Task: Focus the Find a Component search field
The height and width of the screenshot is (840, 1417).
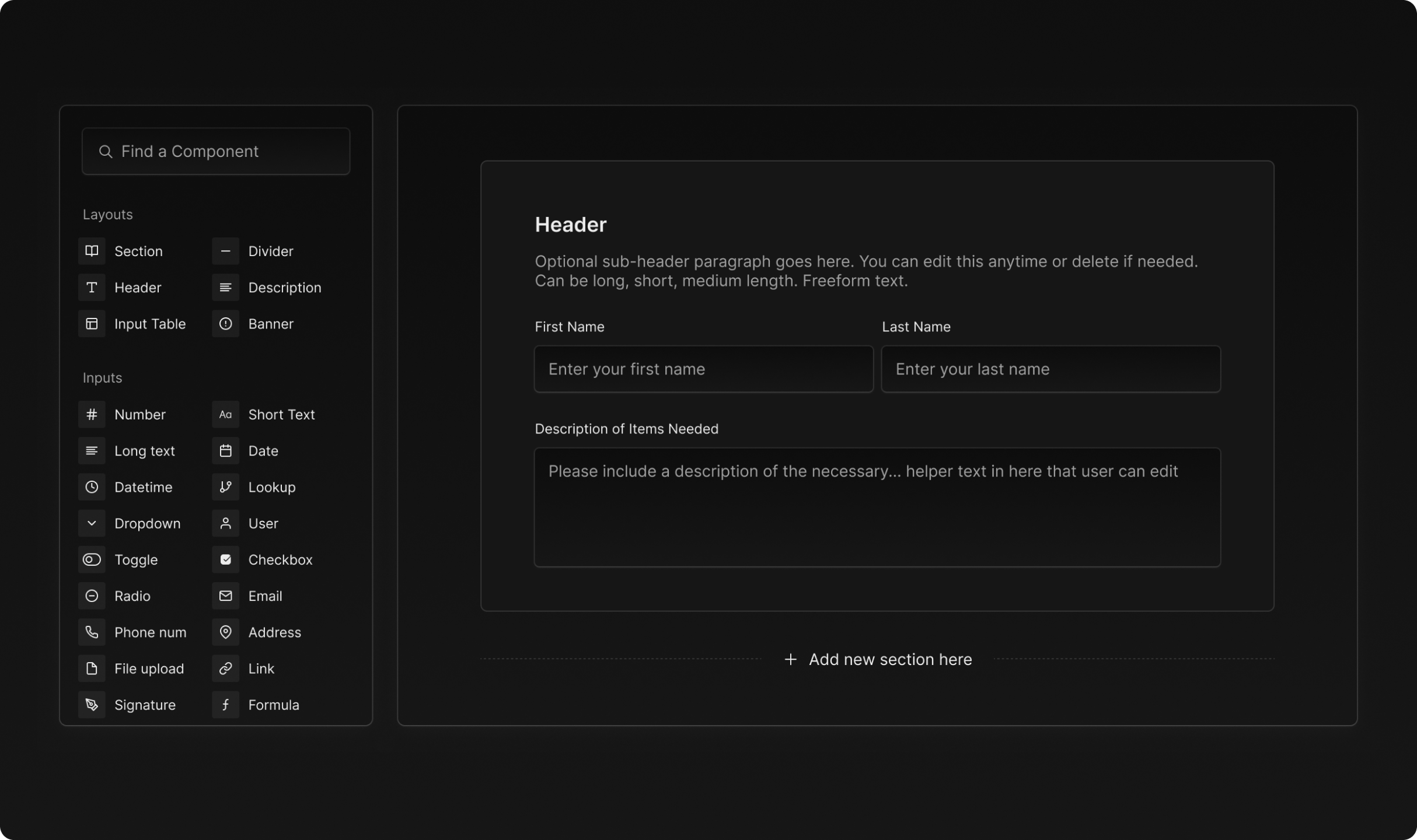Action: click(216, 151)
